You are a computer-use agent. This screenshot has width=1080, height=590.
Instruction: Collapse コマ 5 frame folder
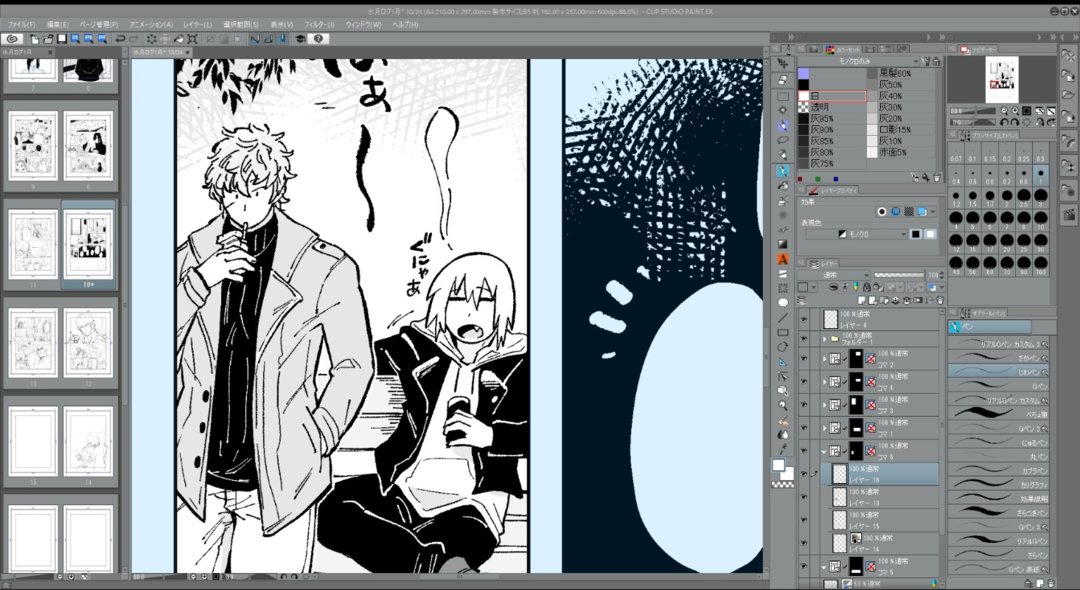point(824,567)
